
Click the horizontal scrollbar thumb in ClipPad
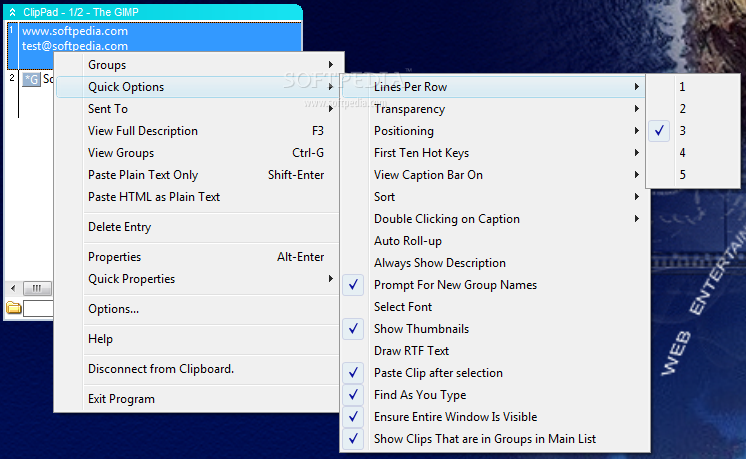tap(37, 288)
